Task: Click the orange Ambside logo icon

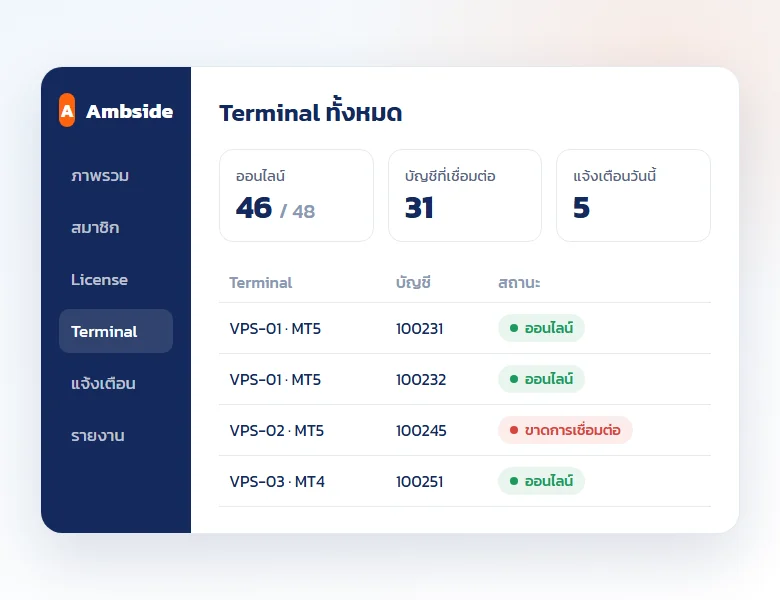Action: (67, 110)
